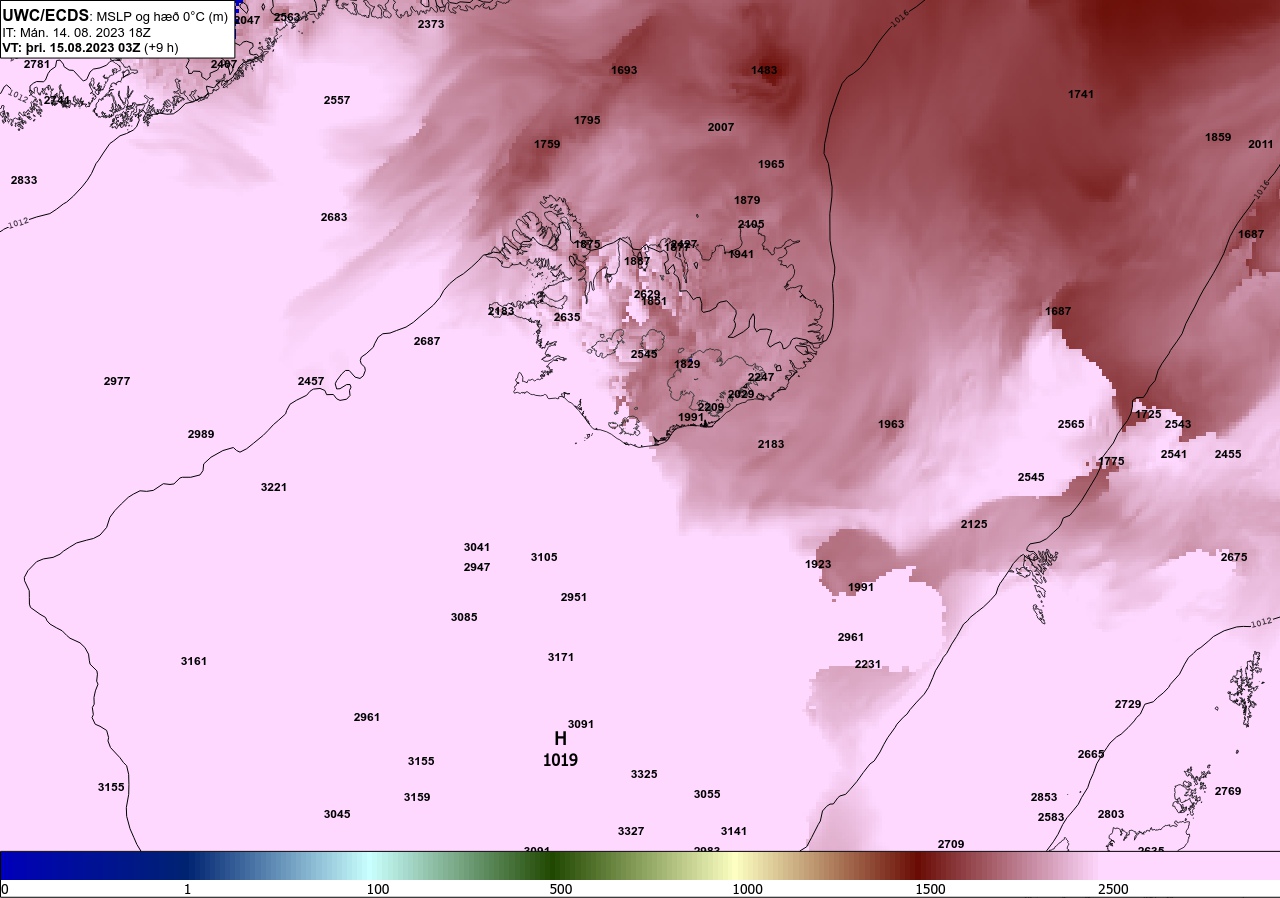Click the 2683 height value

coord(334,217)
